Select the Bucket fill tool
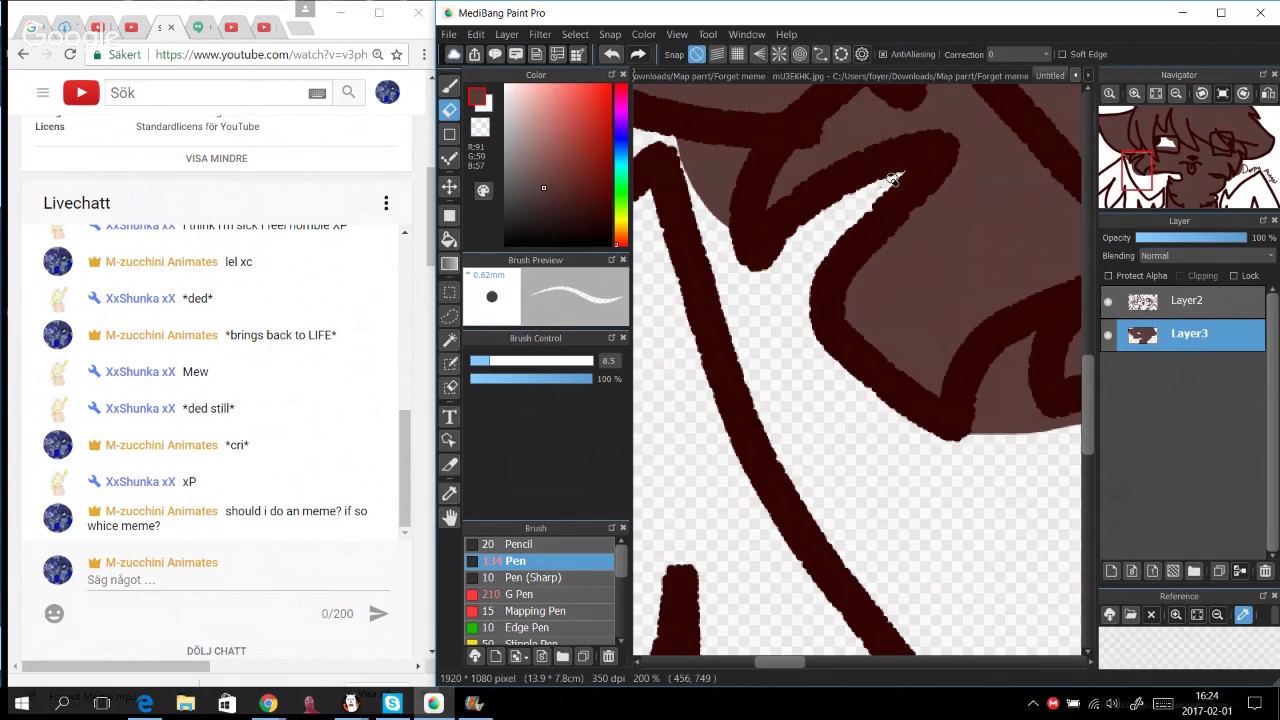Viewport: 1280px width, 720px height. (450, 239)
